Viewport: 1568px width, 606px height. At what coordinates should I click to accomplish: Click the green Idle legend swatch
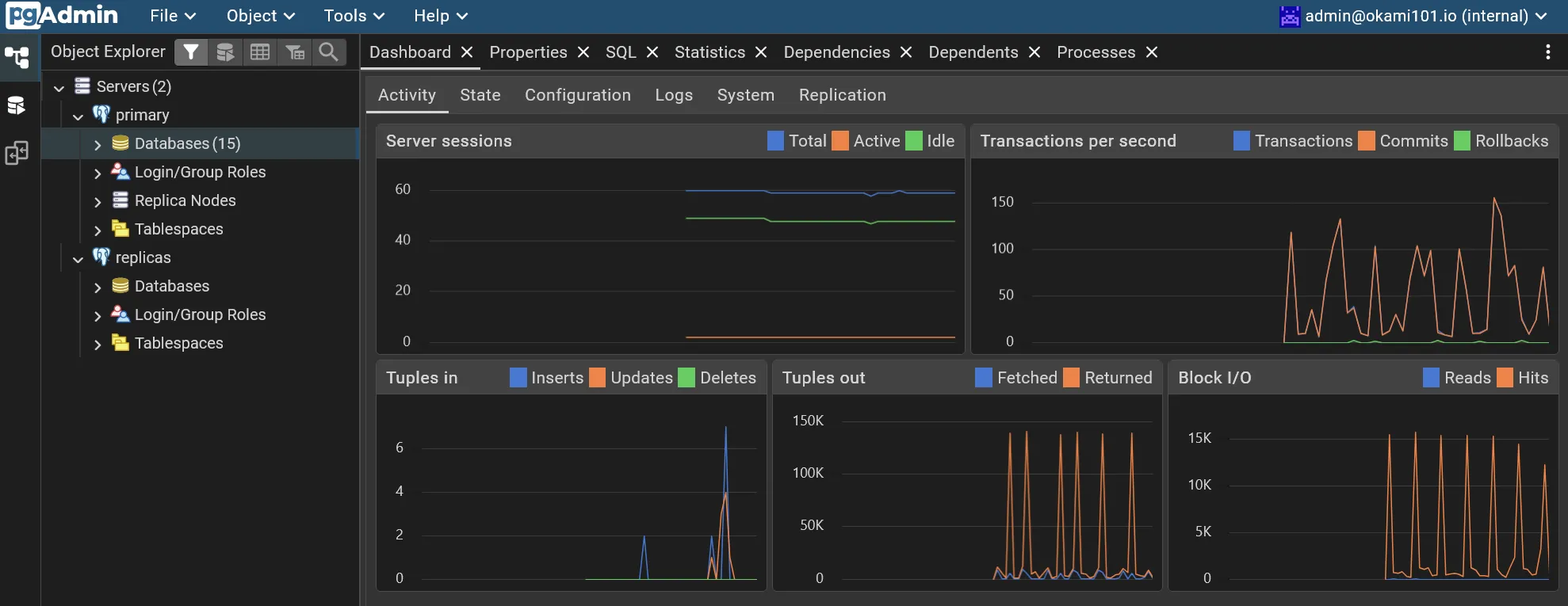[914, 141]
